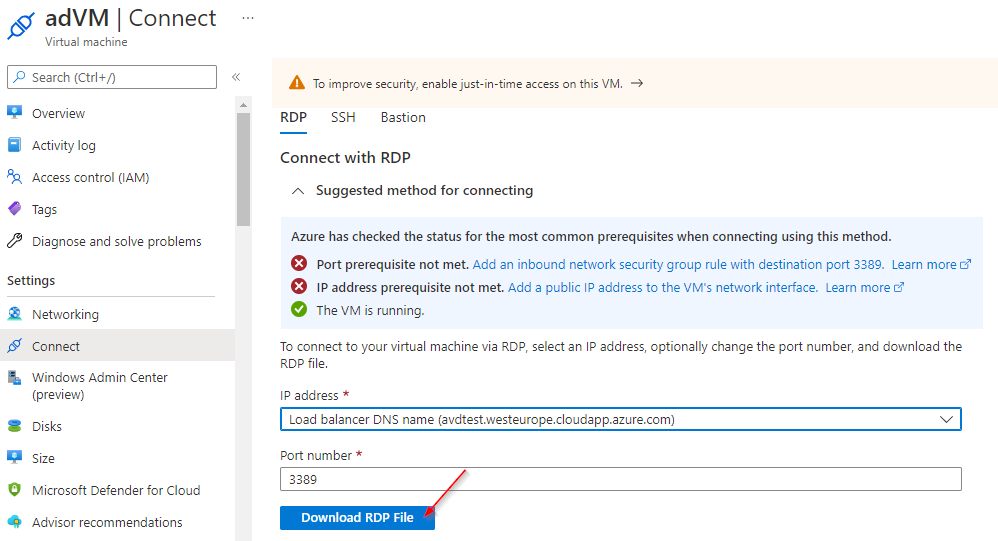Click the Search (Ctrl+/) box
Image resolution: width=998 pixels, height=541 pixels.
[112, 77]
